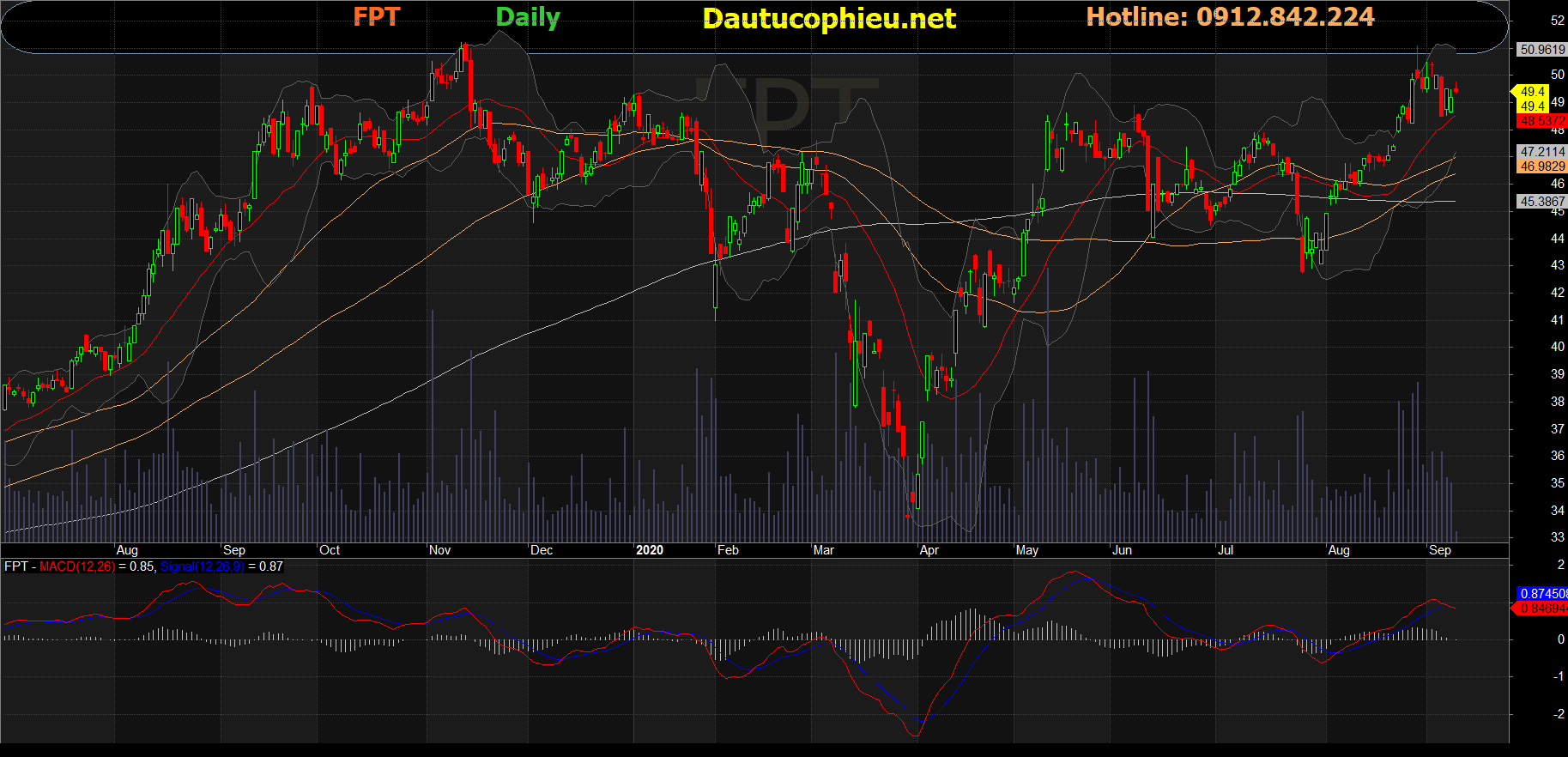This screenshot has width=1568, height=757.
Task: Click the May month label
Action: point(1026,550)
